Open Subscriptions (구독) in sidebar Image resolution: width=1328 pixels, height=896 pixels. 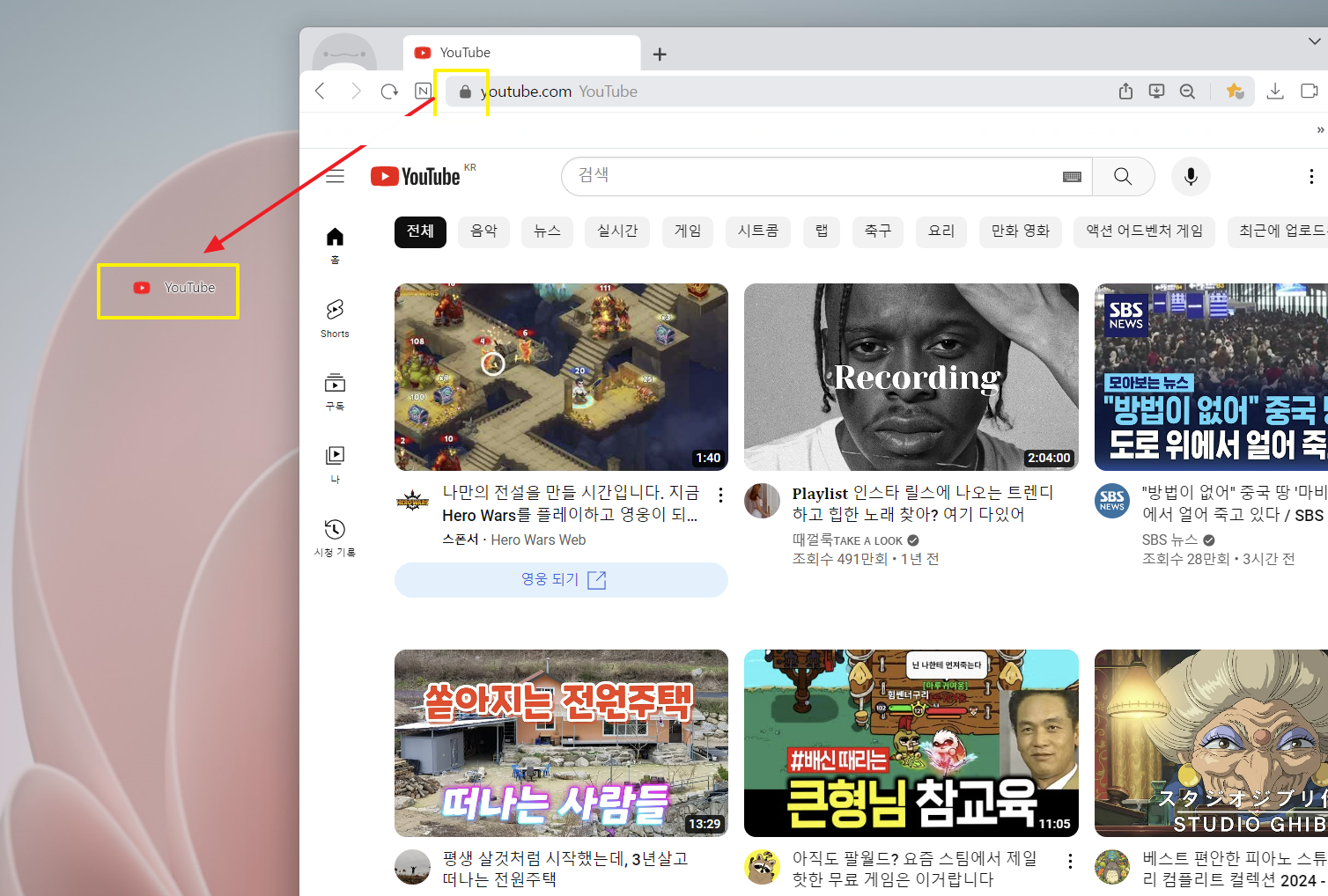335,392
